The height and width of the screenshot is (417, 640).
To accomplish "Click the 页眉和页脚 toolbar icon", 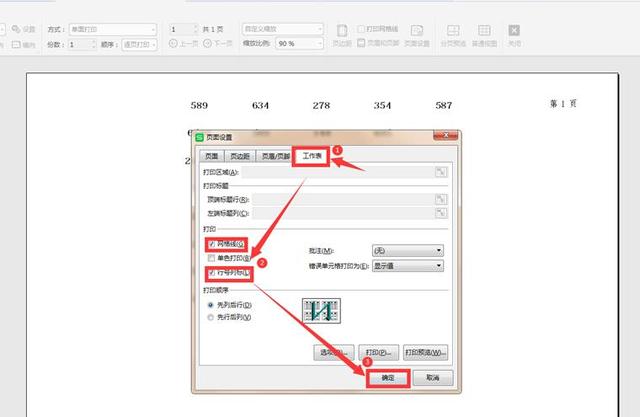I will [x=378, y=43].
